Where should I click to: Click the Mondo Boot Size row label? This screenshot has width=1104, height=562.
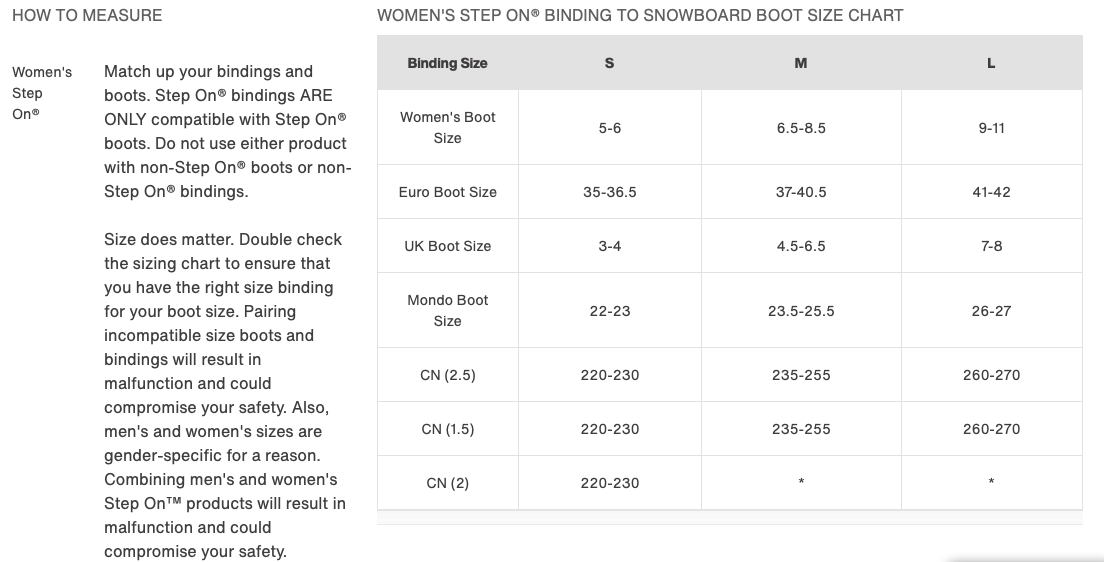tap(447, 311)
